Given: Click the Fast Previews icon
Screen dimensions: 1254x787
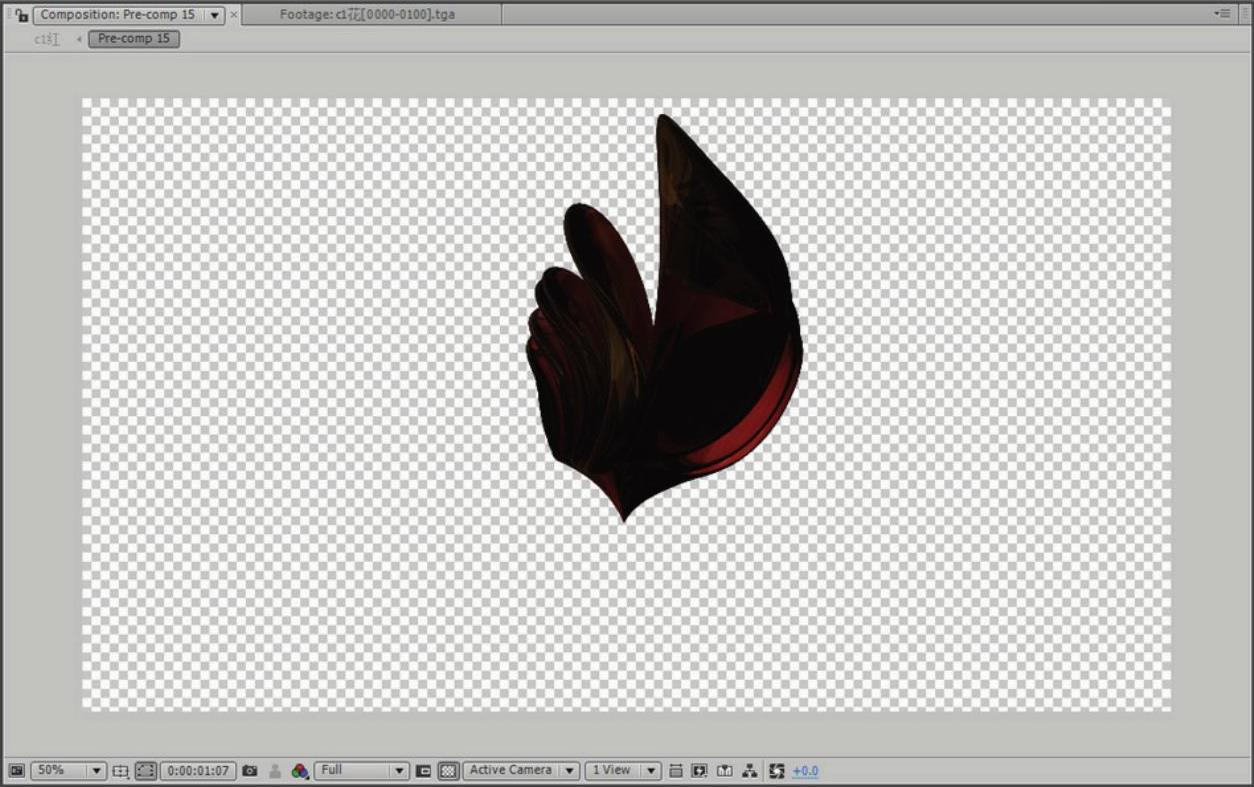Looking at the screenshot, I should 700,771.
